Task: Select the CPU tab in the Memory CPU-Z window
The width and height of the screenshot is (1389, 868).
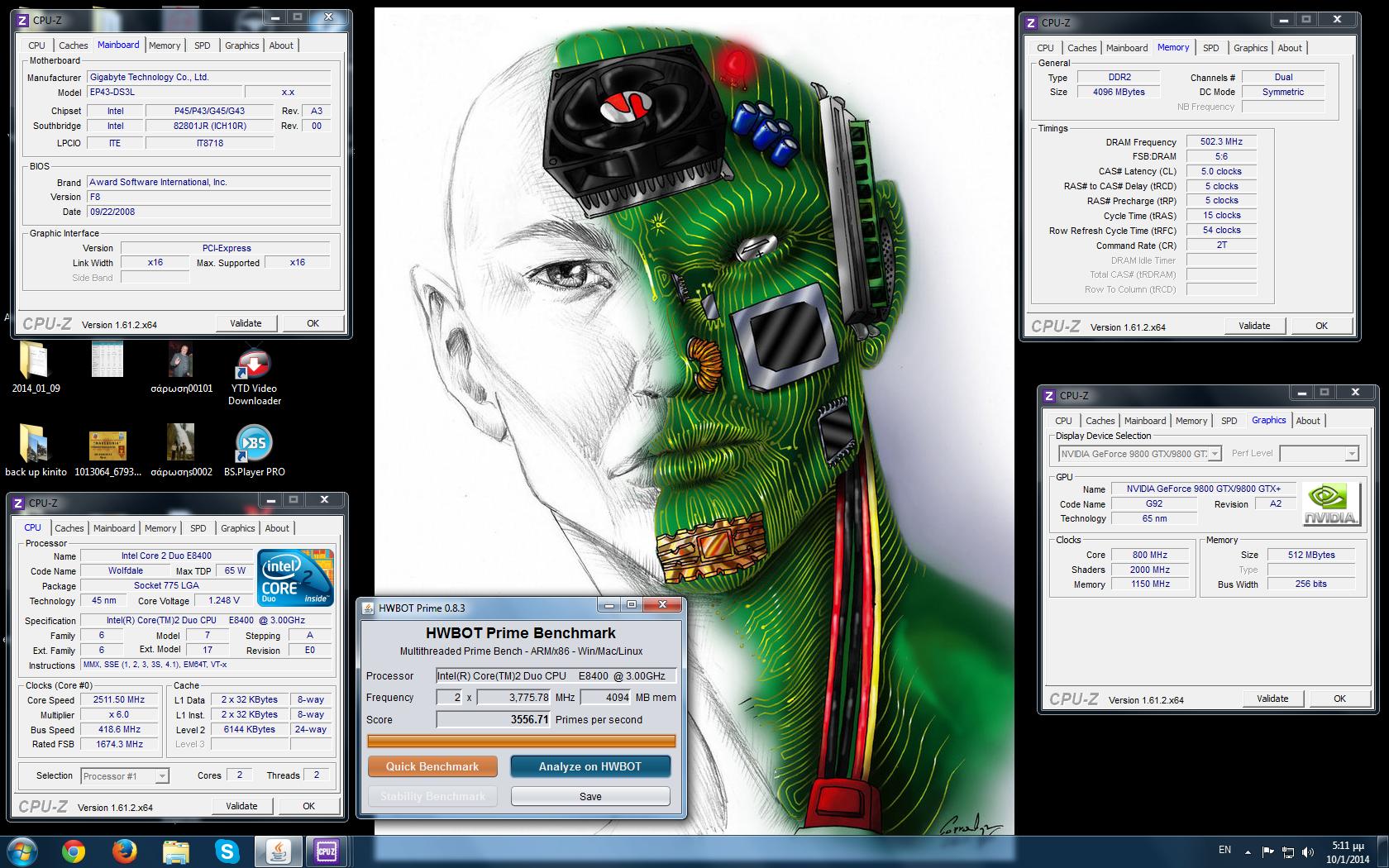Action: 1045,48
